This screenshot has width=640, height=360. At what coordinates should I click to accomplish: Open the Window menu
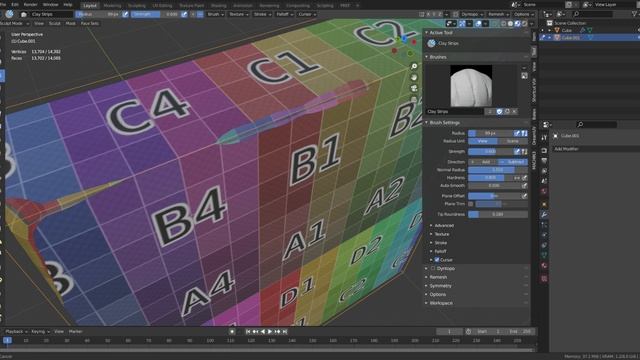pyautogui.click(x=51, y=4)
